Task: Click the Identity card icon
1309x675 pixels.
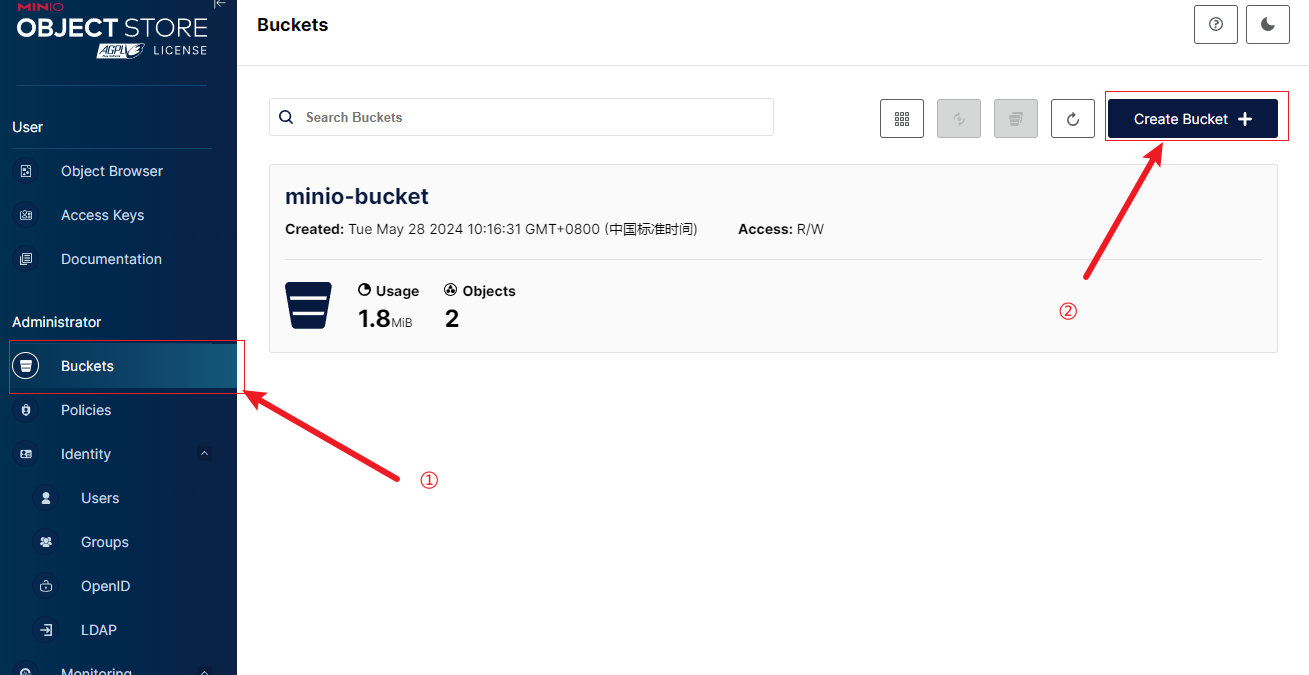Action: point(26,454)
